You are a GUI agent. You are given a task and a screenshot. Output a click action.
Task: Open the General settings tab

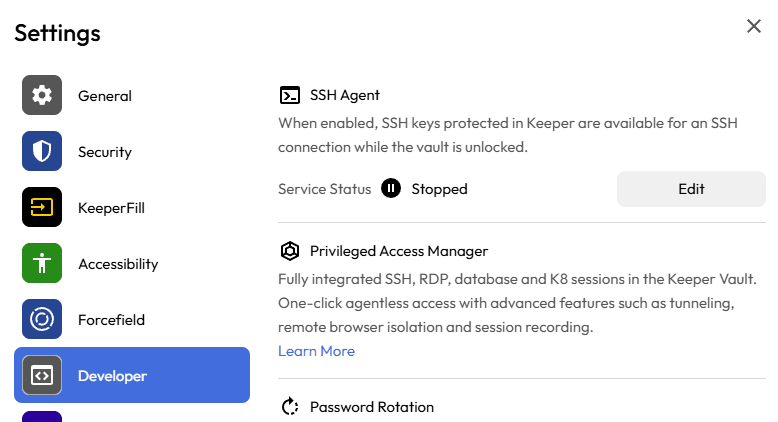[105, 96]
